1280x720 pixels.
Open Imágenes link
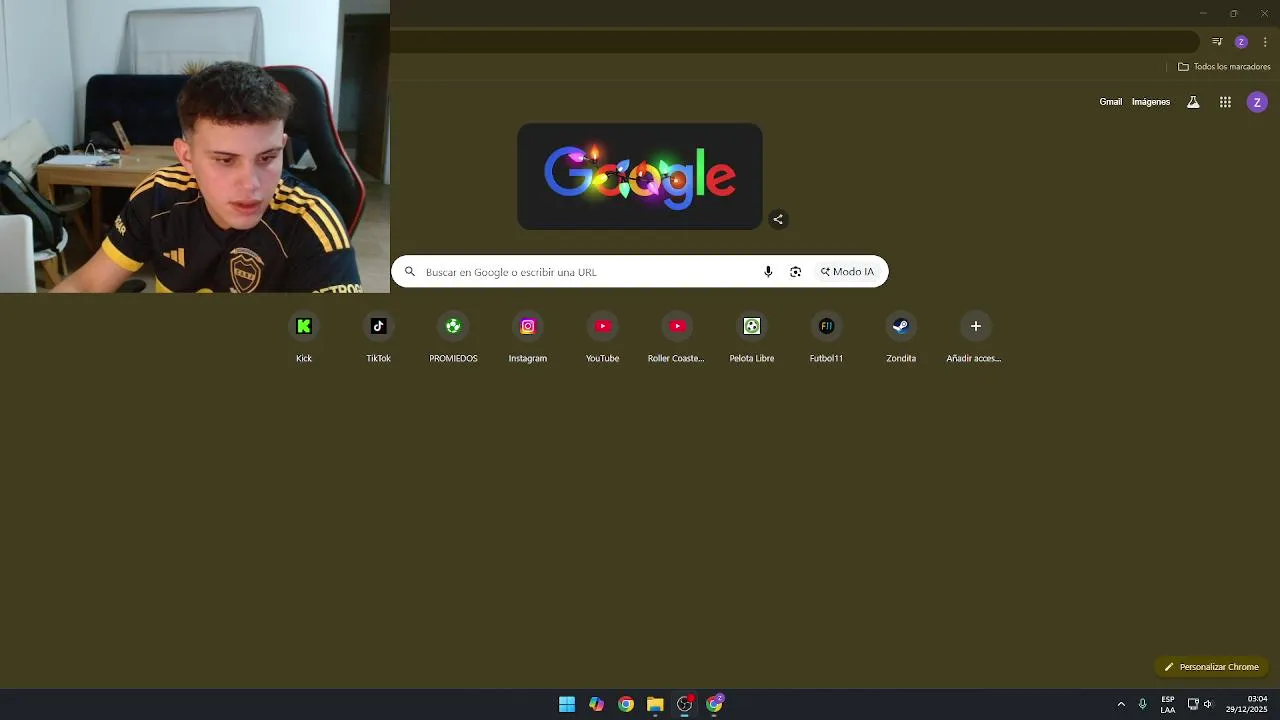[x=1151, y=102]
